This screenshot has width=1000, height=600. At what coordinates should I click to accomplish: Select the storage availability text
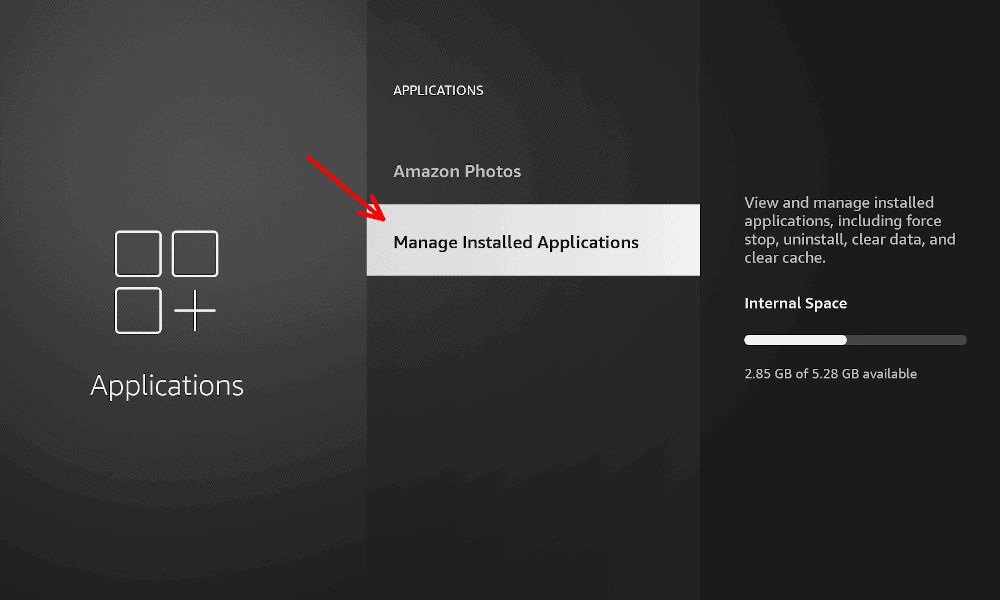click(x=830, y=373)
